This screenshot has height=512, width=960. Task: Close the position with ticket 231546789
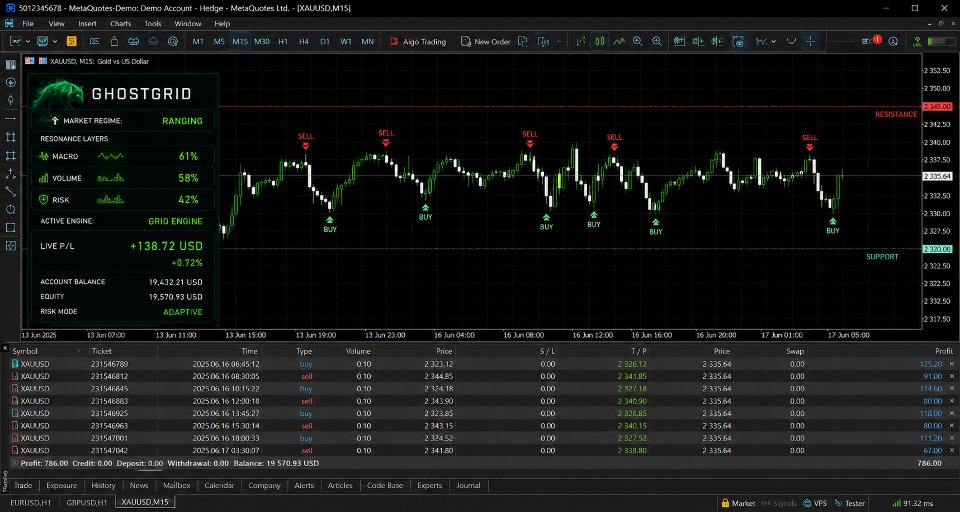951,364
